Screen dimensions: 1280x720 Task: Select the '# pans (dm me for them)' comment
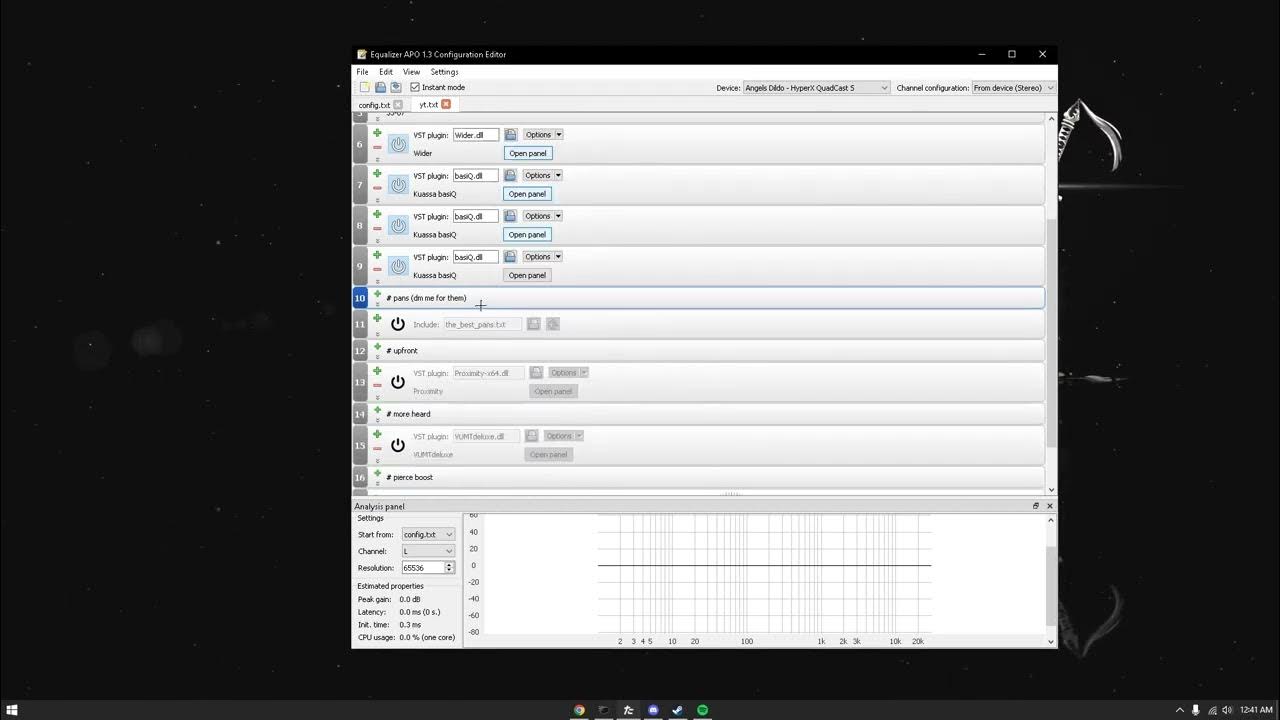click(426, 298)
